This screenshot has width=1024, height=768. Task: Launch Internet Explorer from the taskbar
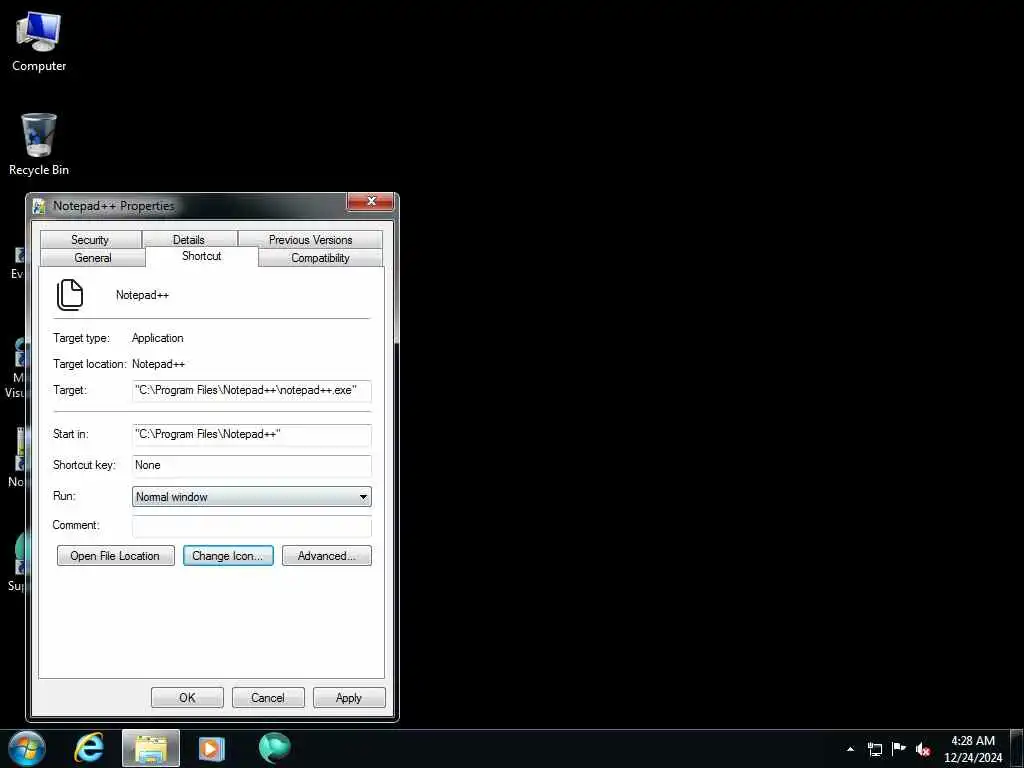tap(89, 748)
